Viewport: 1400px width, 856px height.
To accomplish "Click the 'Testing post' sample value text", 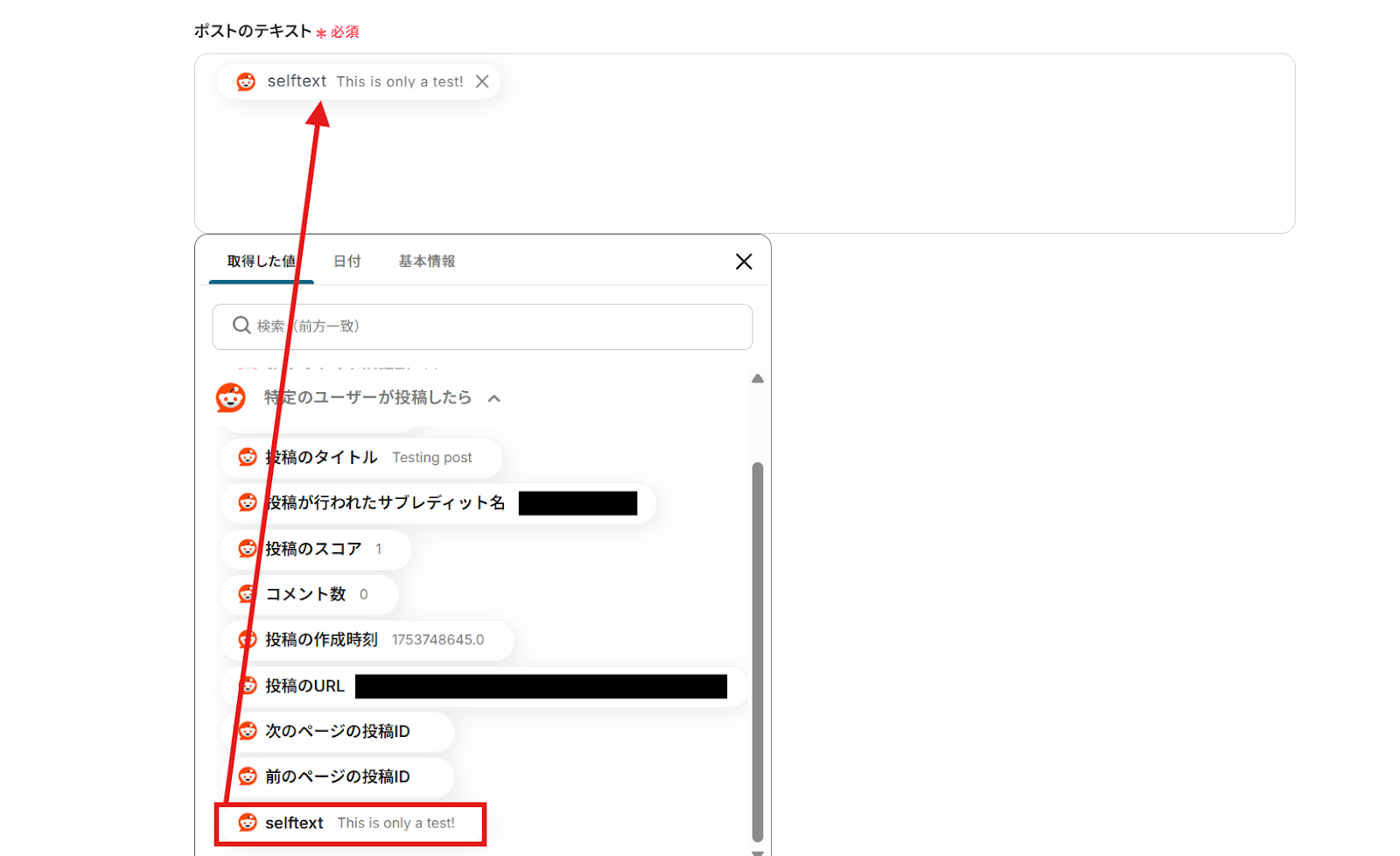I will click(432, 458).
